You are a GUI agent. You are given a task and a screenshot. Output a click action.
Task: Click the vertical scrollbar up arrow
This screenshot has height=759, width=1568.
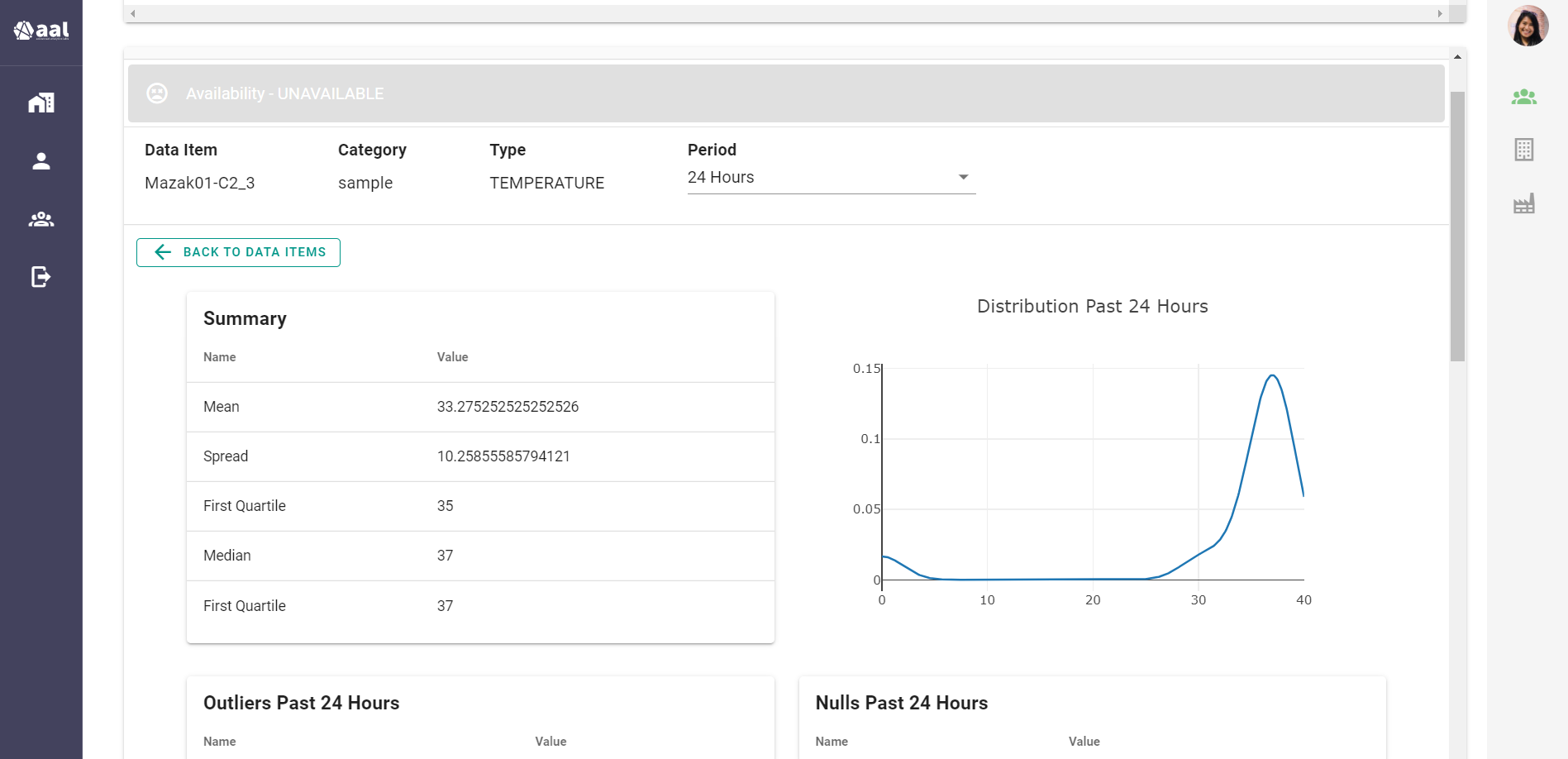1457,57
